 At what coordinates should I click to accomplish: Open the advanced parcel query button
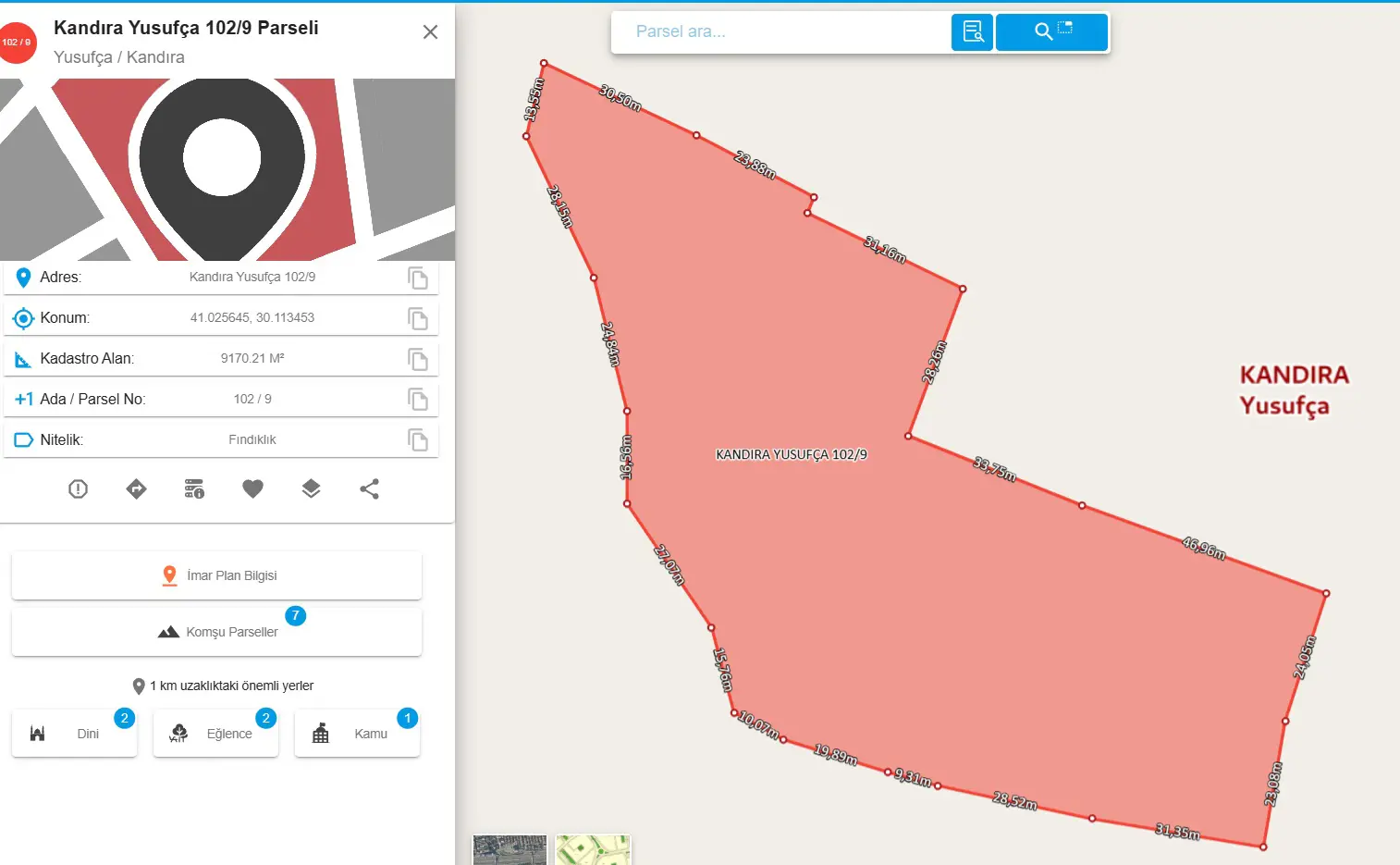click(x=972, y=32)
